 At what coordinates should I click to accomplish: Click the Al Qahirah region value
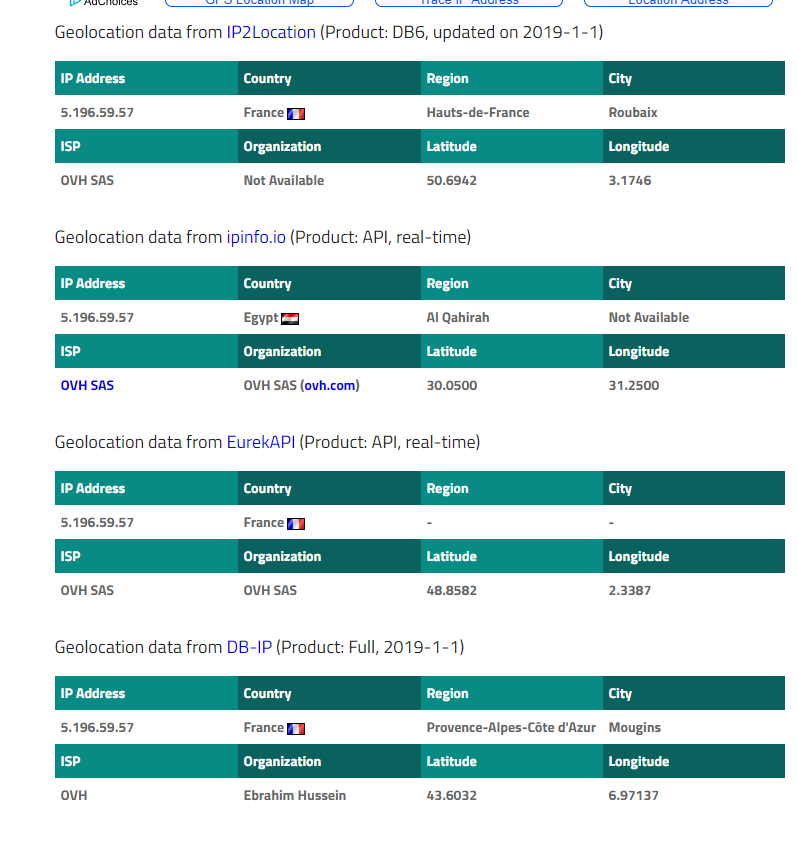(x=458, y=318)
